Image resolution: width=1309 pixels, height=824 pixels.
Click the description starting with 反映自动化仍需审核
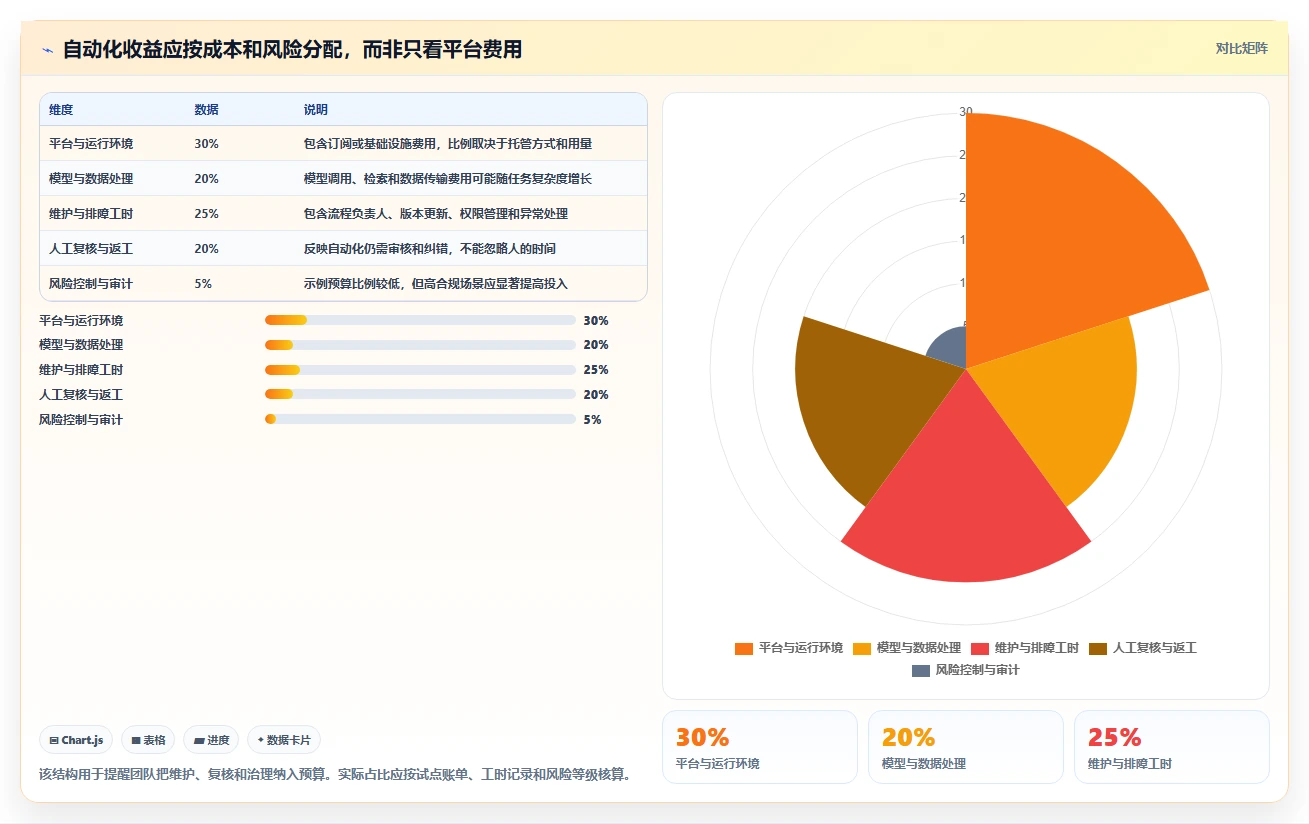(430, 249)
